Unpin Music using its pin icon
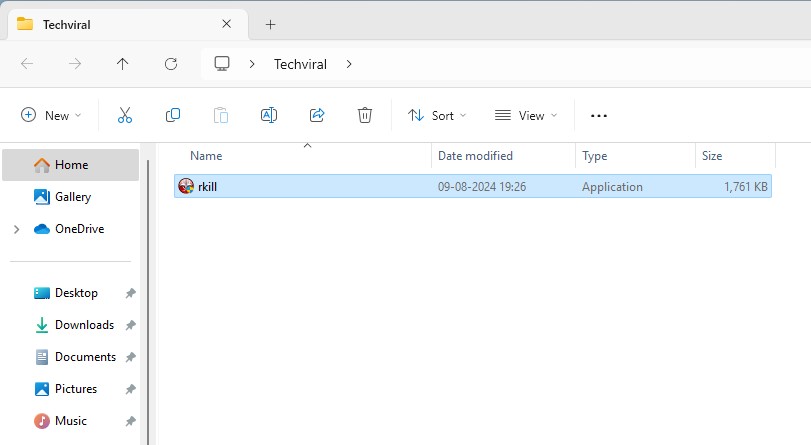This screenshot has width=811, height=445. 130,421
